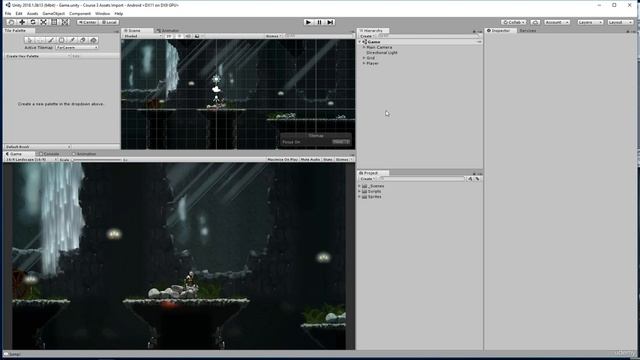Open Default Brush dropdown

click(x=38, y=147)
